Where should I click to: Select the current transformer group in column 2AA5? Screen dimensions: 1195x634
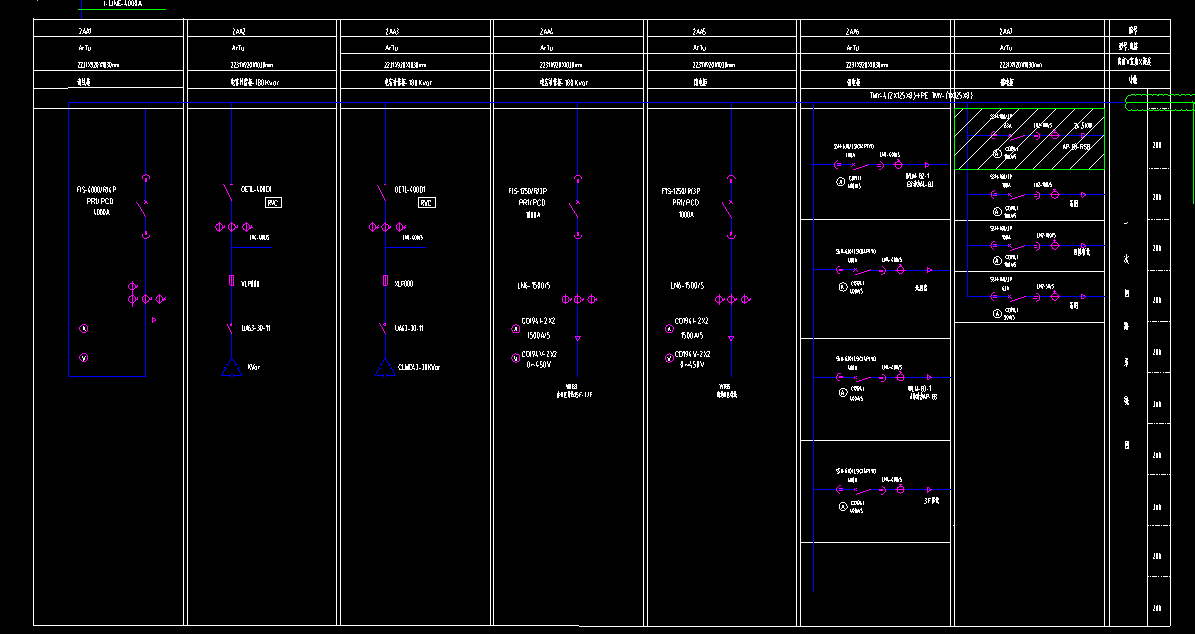(x=732, y=299)
